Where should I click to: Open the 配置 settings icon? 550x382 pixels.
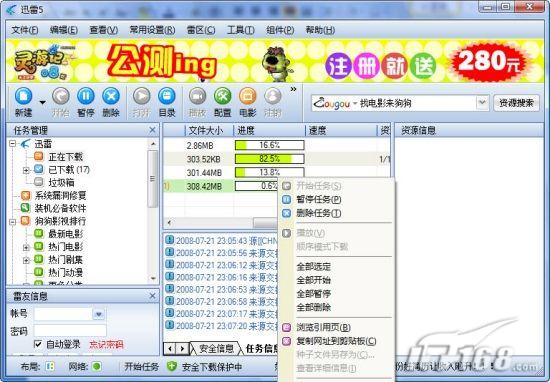[x=223, y=96]
